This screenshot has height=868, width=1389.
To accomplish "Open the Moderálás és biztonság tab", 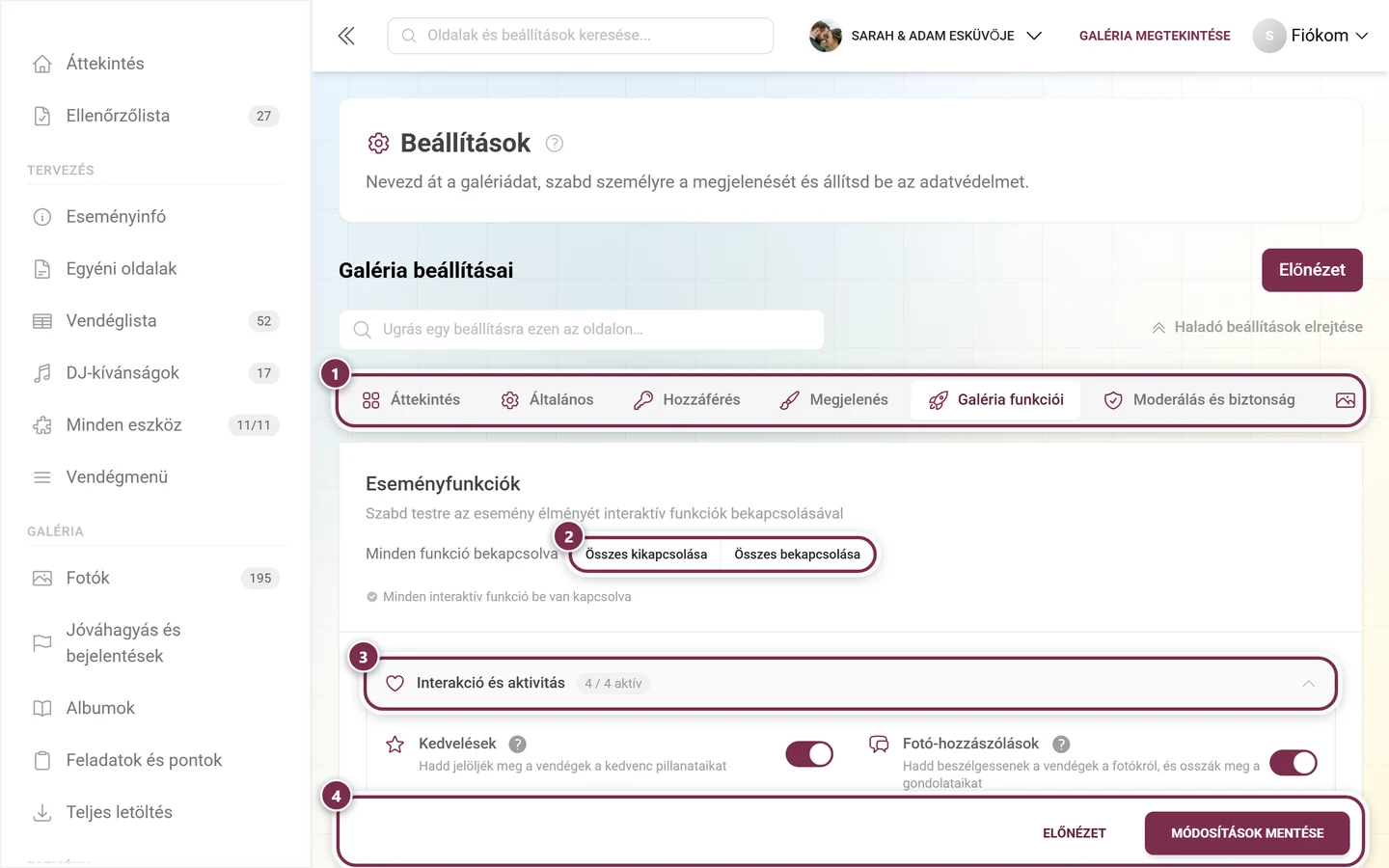I will pyautogui.click(x=1199, y=400).
